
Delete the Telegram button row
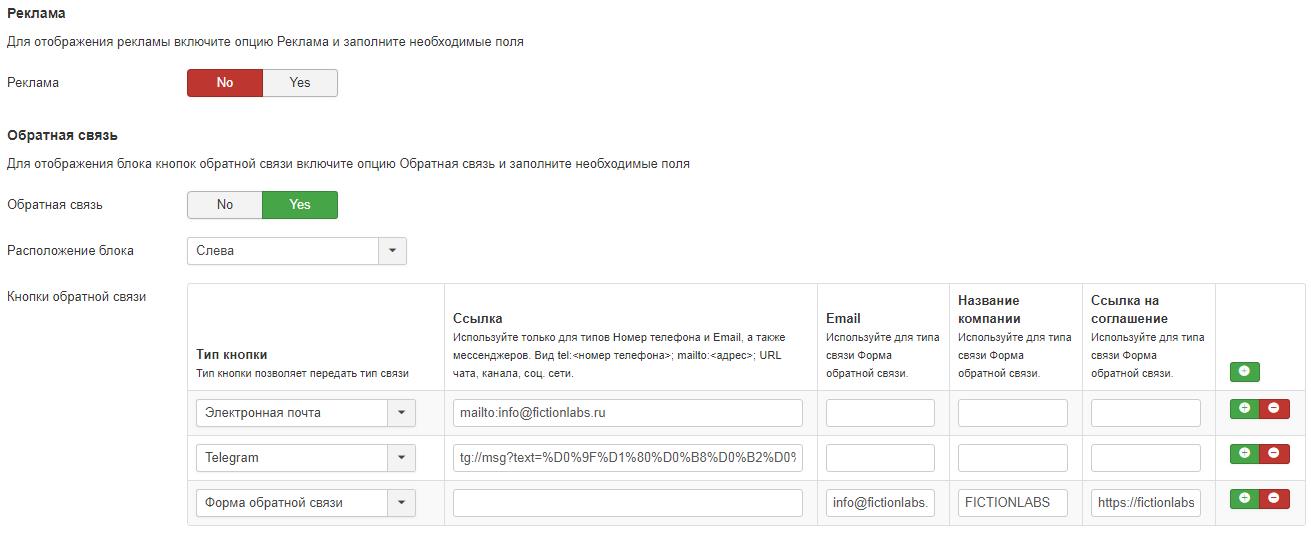(1273, 453)
